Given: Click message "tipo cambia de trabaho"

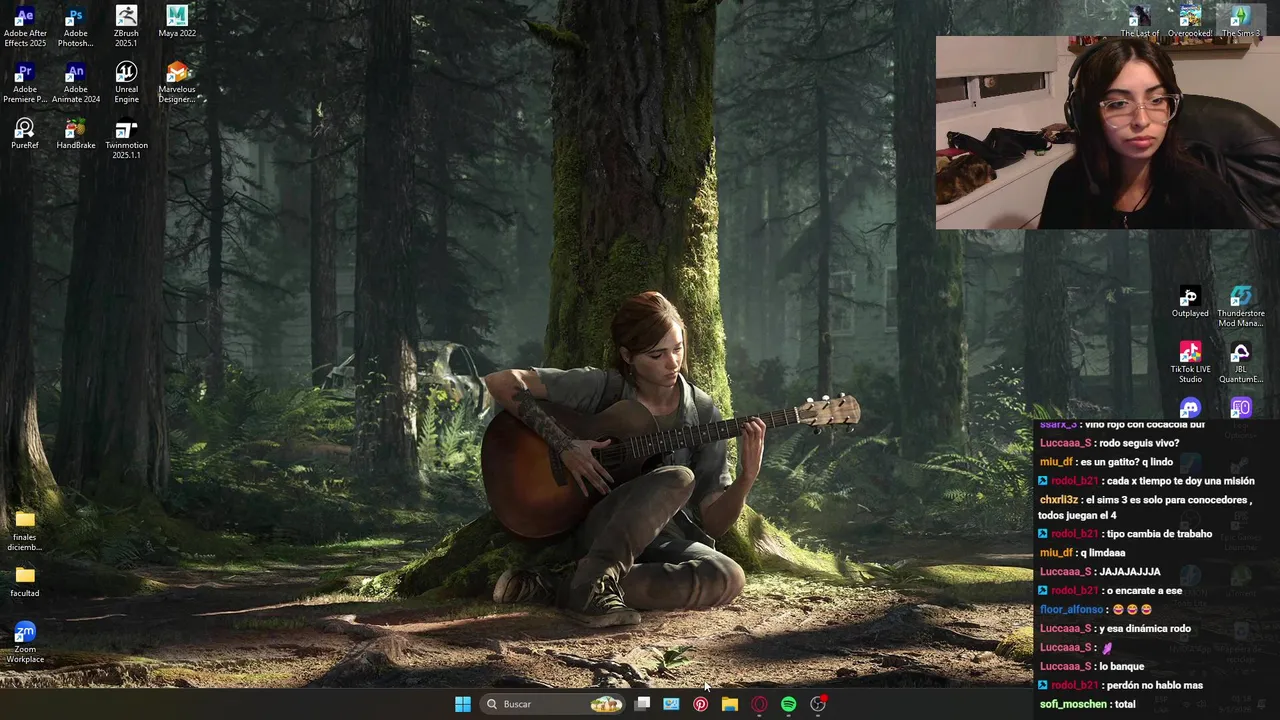Looking at the screenshot, I should (x=1159, y=534).
